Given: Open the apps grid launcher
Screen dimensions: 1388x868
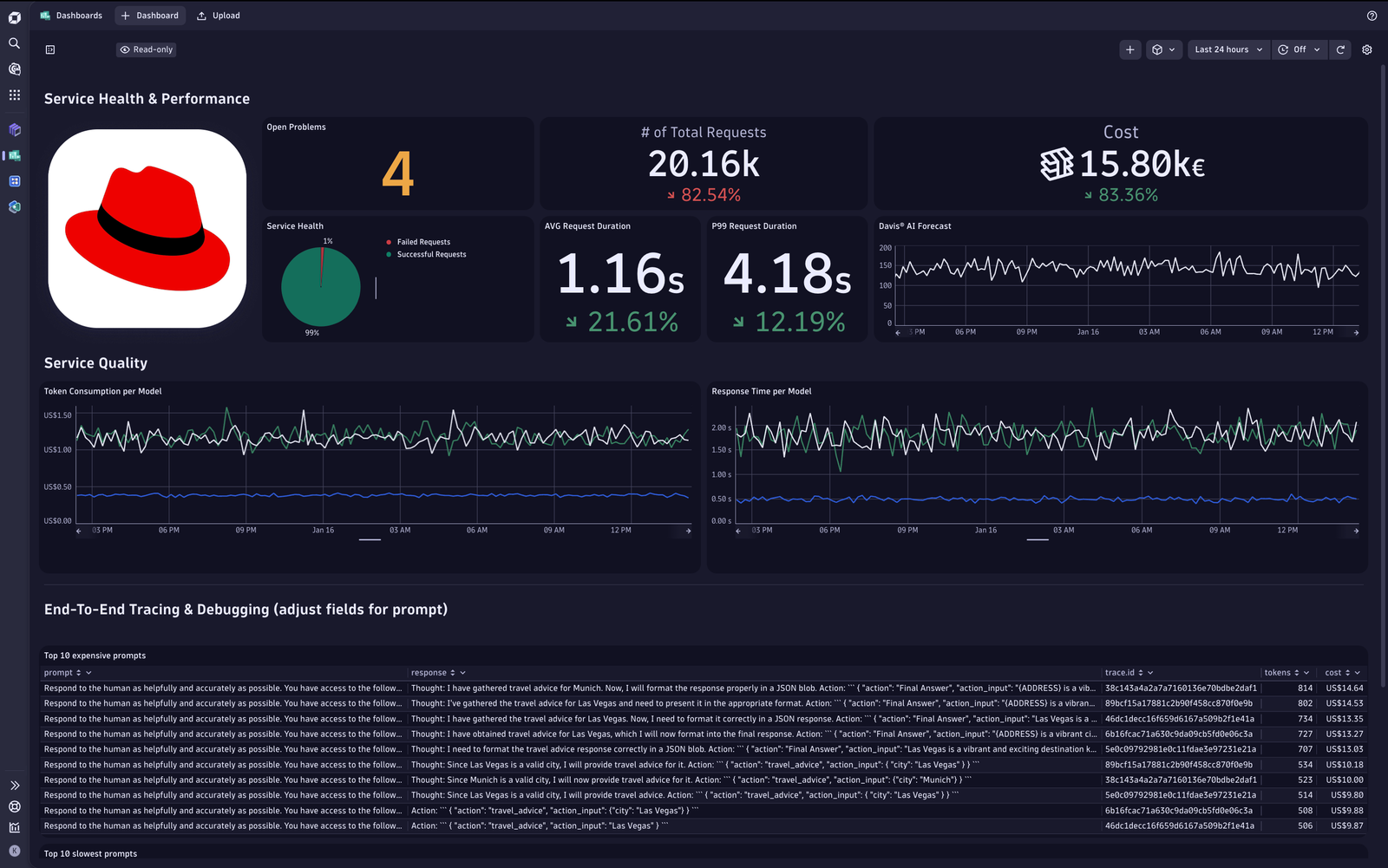Looking at the screenshot, I should pos(14,95).
